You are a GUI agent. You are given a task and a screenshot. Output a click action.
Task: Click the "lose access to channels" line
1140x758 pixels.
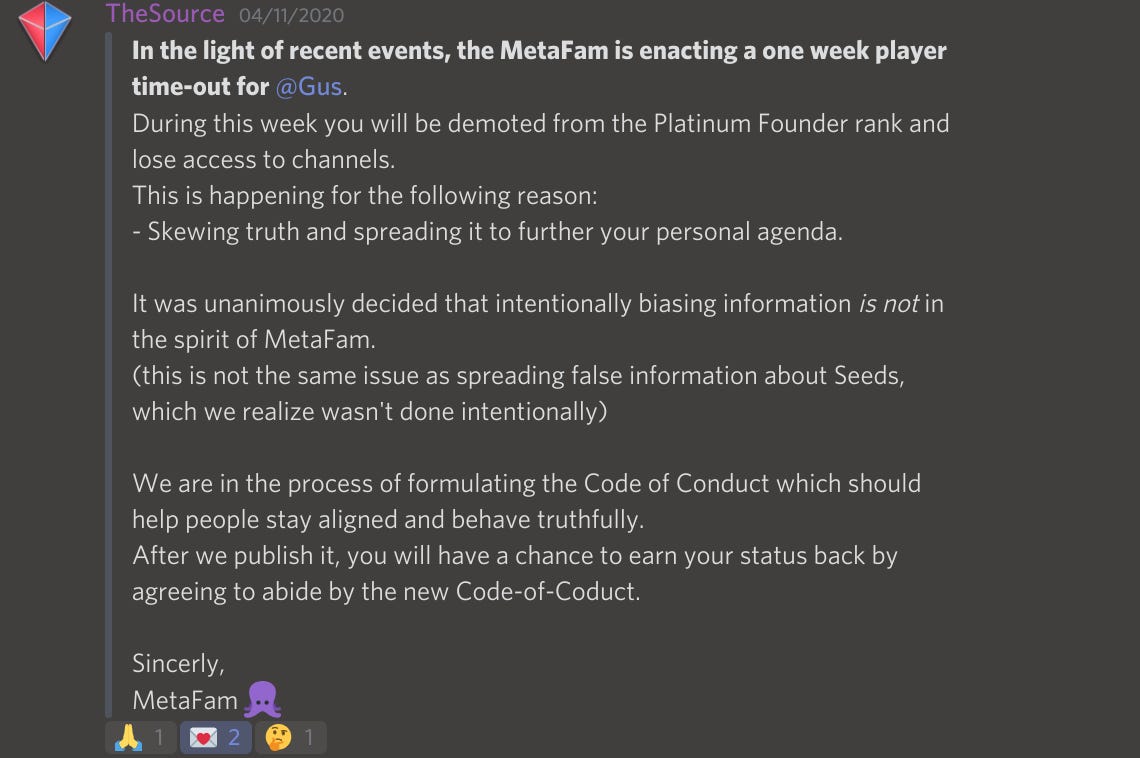[263, 159]
